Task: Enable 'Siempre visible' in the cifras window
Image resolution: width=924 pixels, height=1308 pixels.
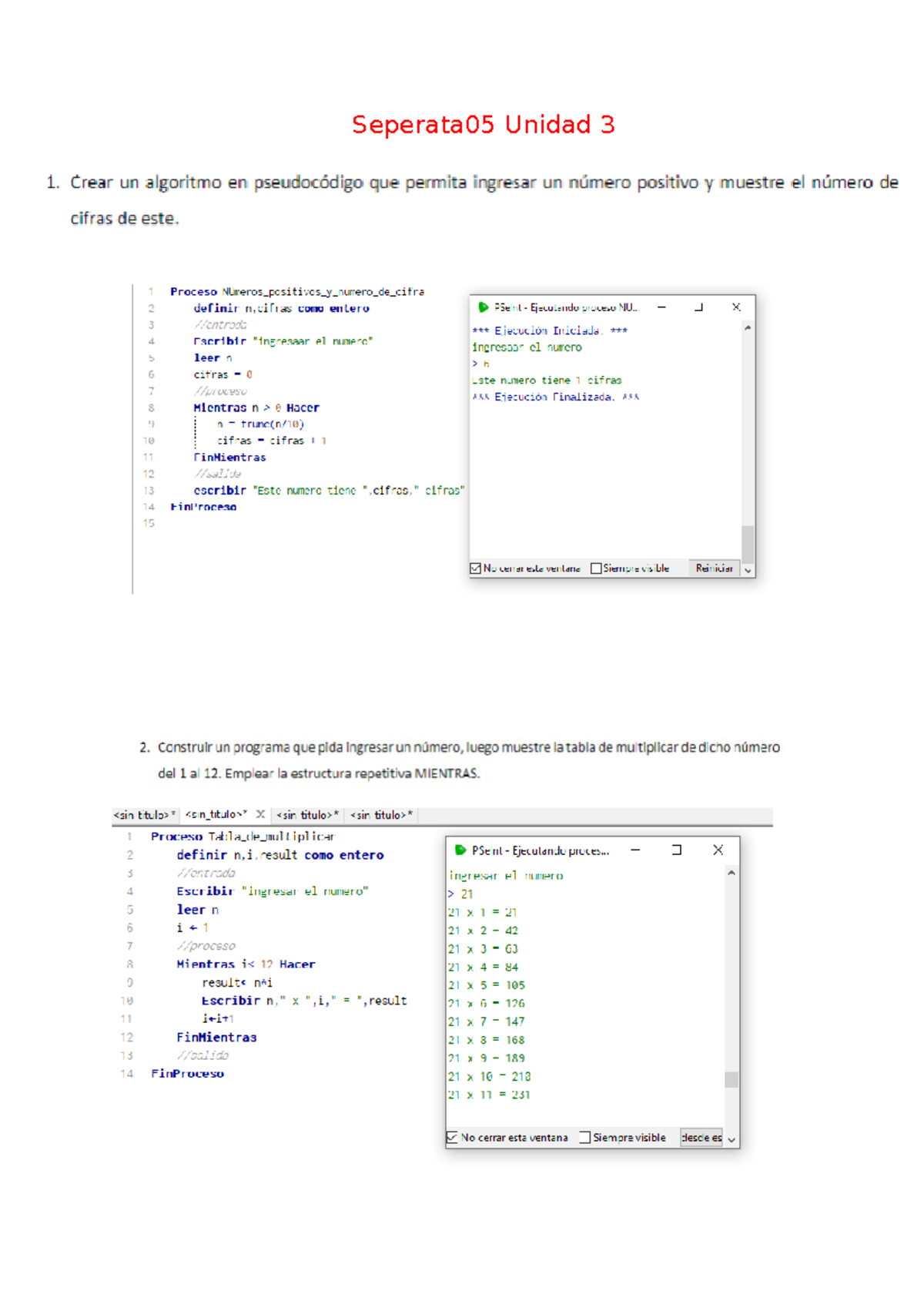Action: 596,568
